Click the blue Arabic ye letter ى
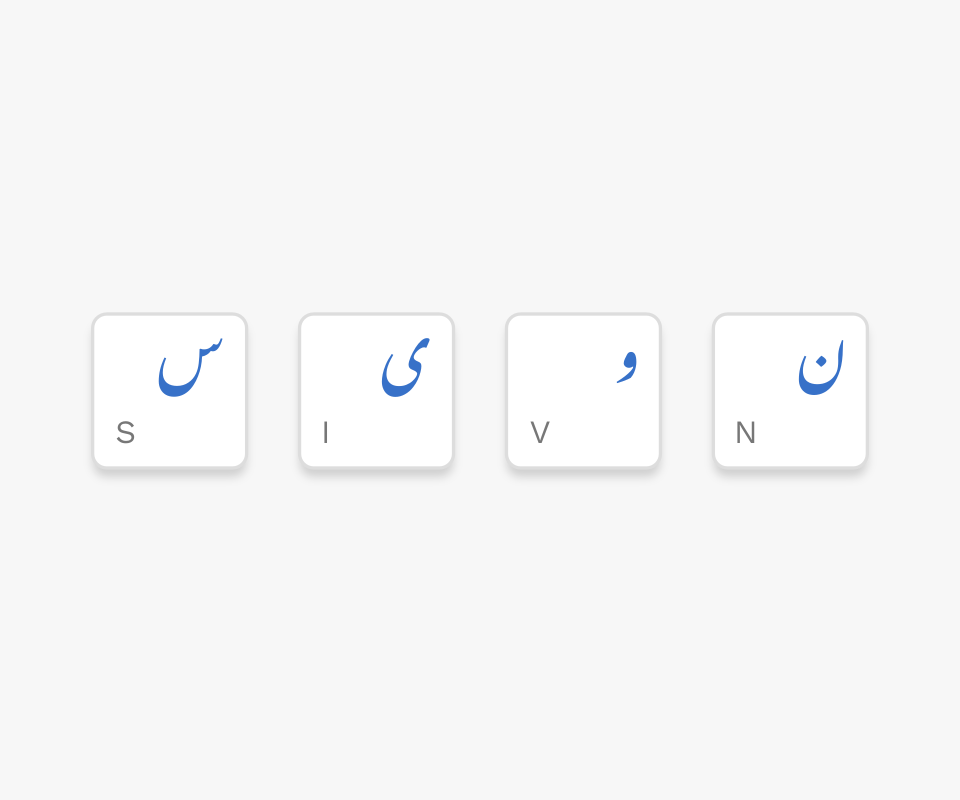 (405, 367)
